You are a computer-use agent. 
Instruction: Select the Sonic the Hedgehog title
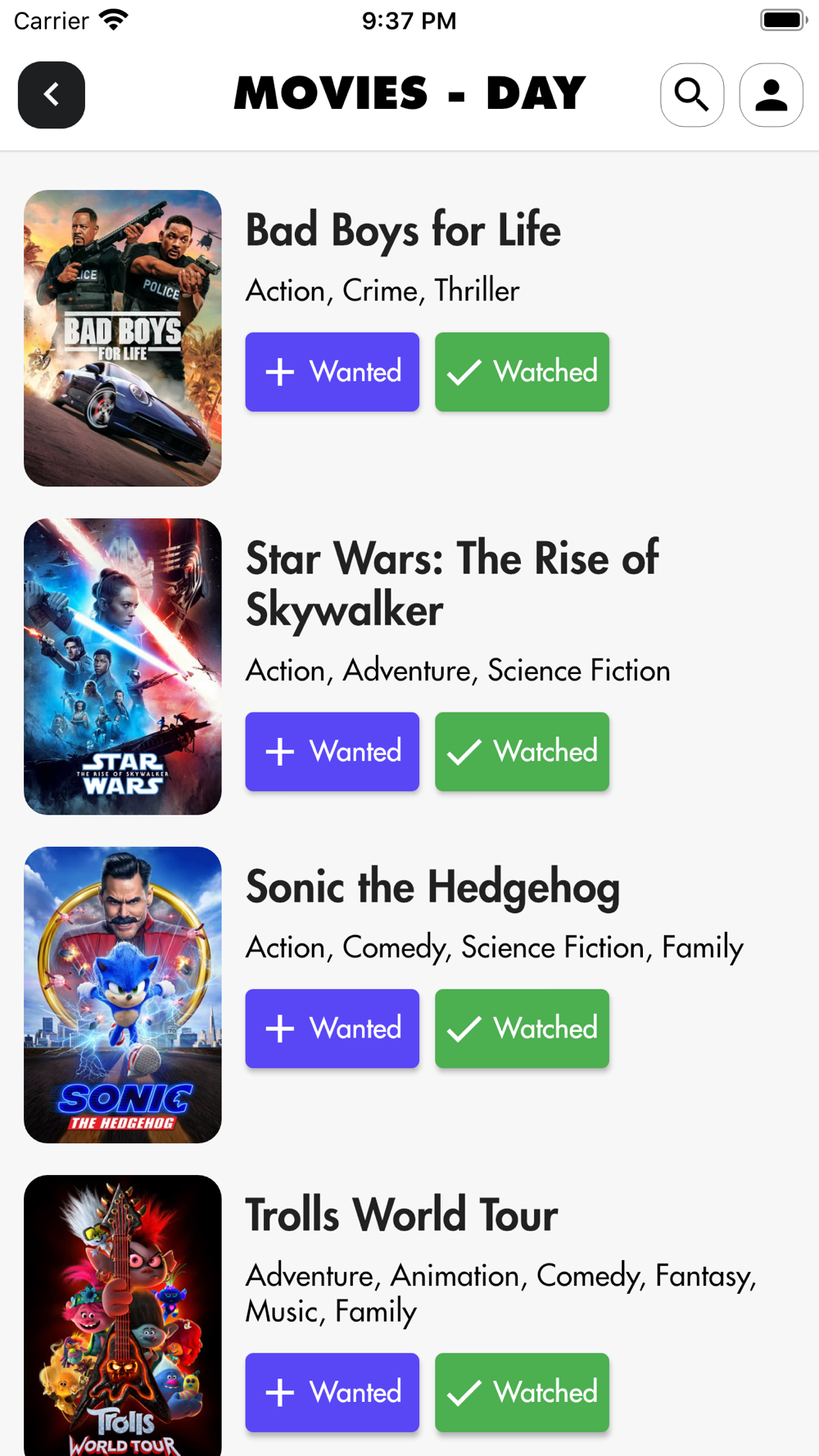432,887
